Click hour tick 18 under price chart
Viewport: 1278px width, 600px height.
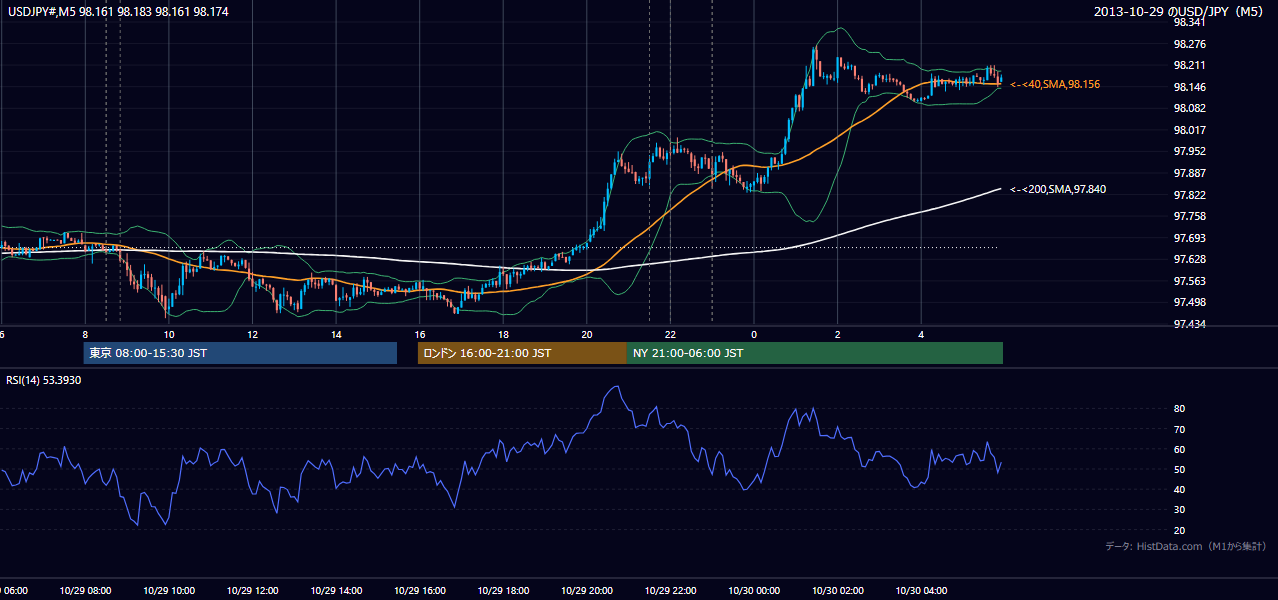tap(503, 334)
